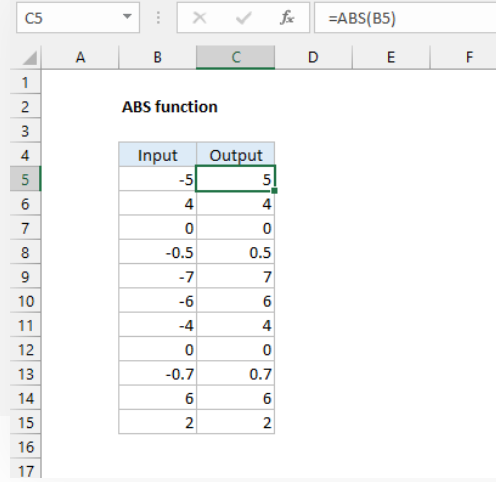
Task: Click the Select All corner triangle
Action: [x=30, y=58]
